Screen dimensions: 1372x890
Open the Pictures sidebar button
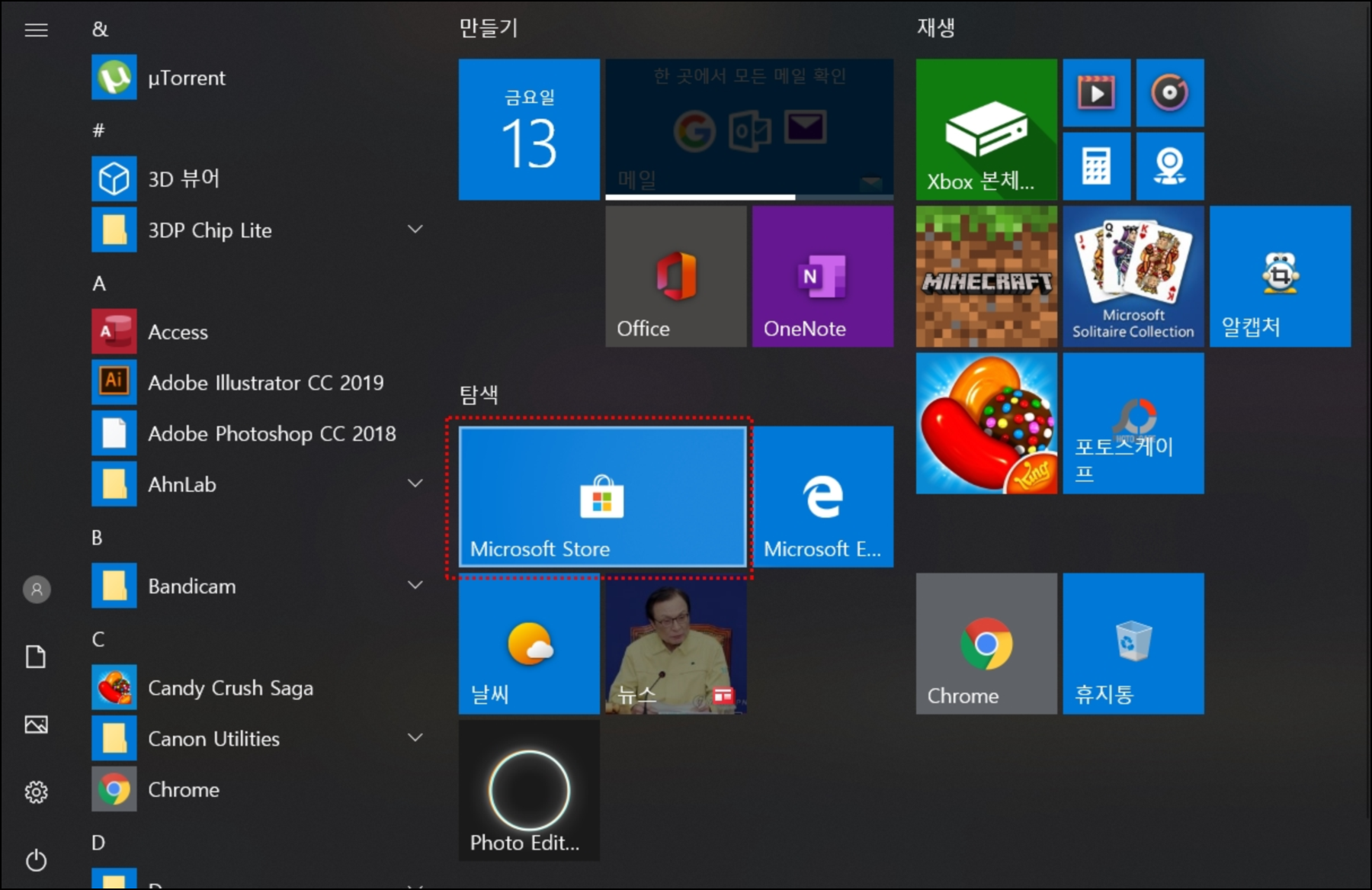36,724
